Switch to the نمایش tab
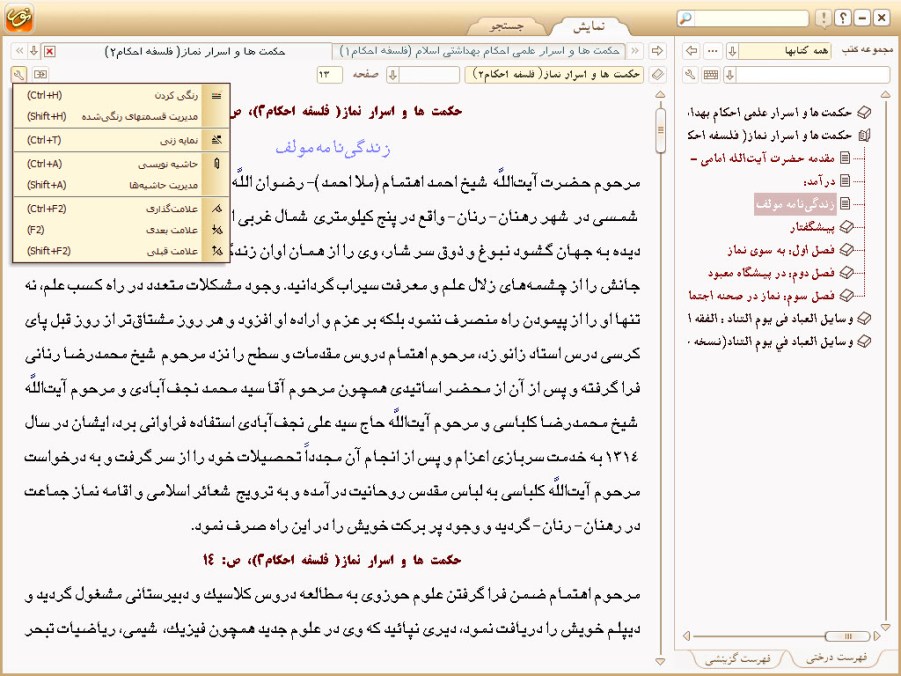 pyautogui.click(x=589, y=26)
